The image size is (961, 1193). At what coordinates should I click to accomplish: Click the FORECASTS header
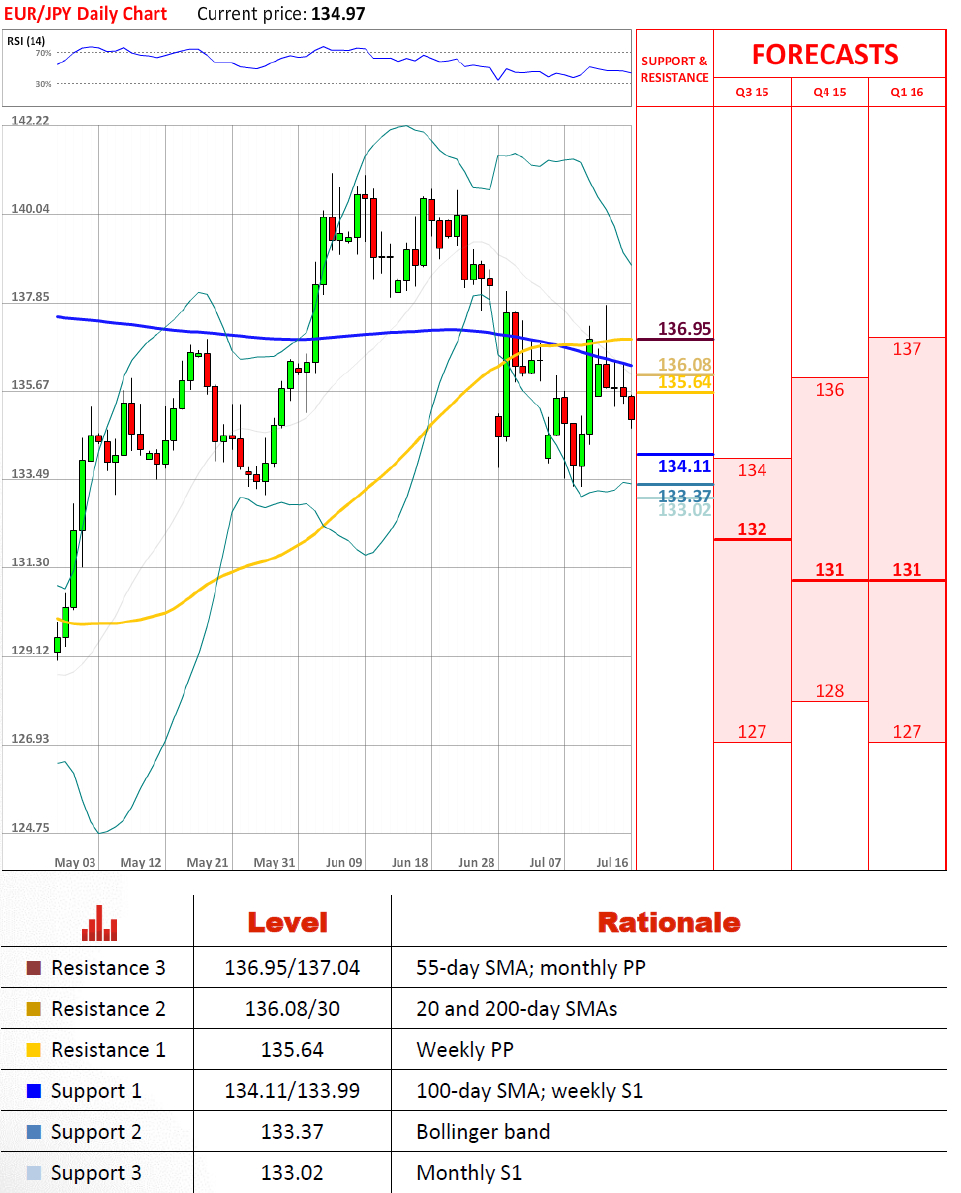coord(826,55)
